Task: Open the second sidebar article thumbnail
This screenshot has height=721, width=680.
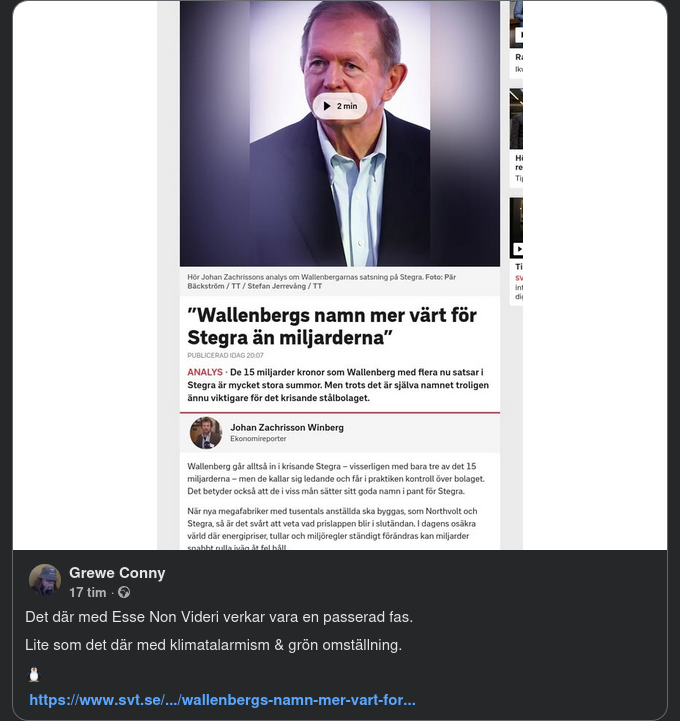Action: [516, 119]
